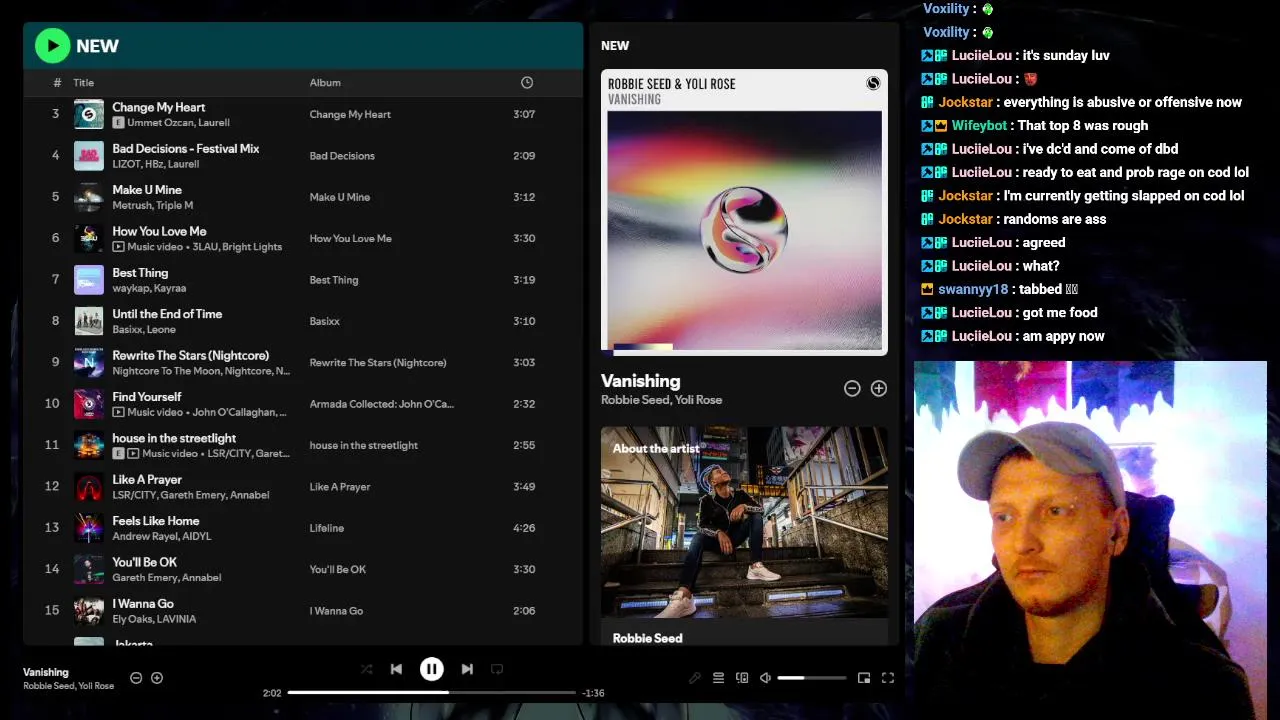Pause the current track
The image size is (1280, 720).
click(431, 669)
